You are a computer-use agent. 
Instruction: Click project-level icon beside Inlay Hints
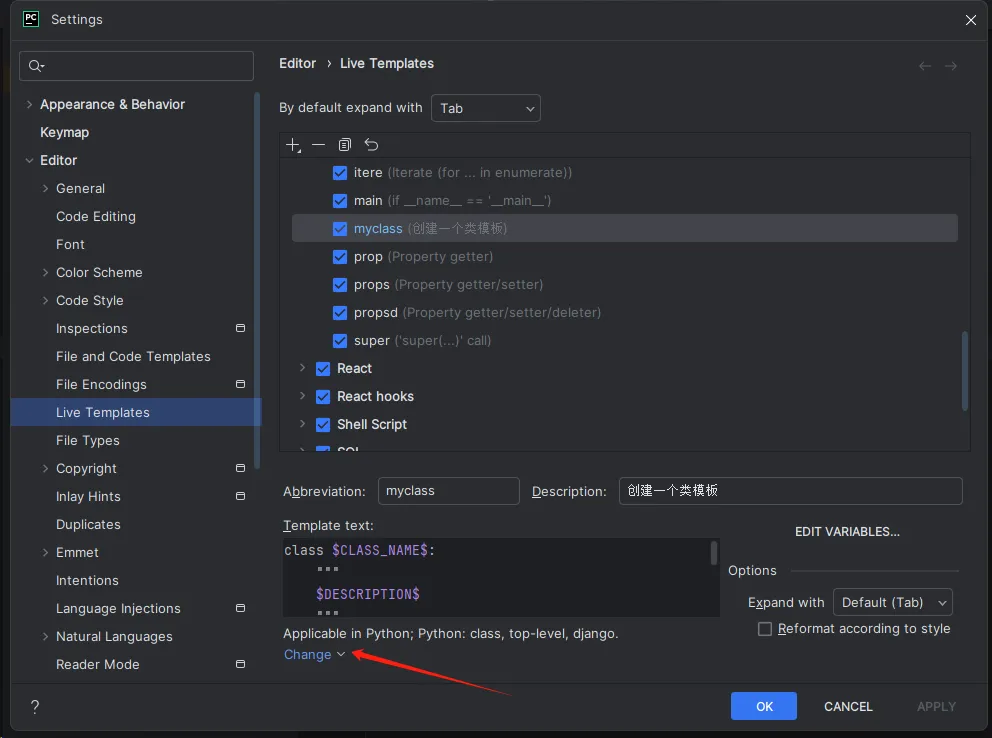coord(240,496)
